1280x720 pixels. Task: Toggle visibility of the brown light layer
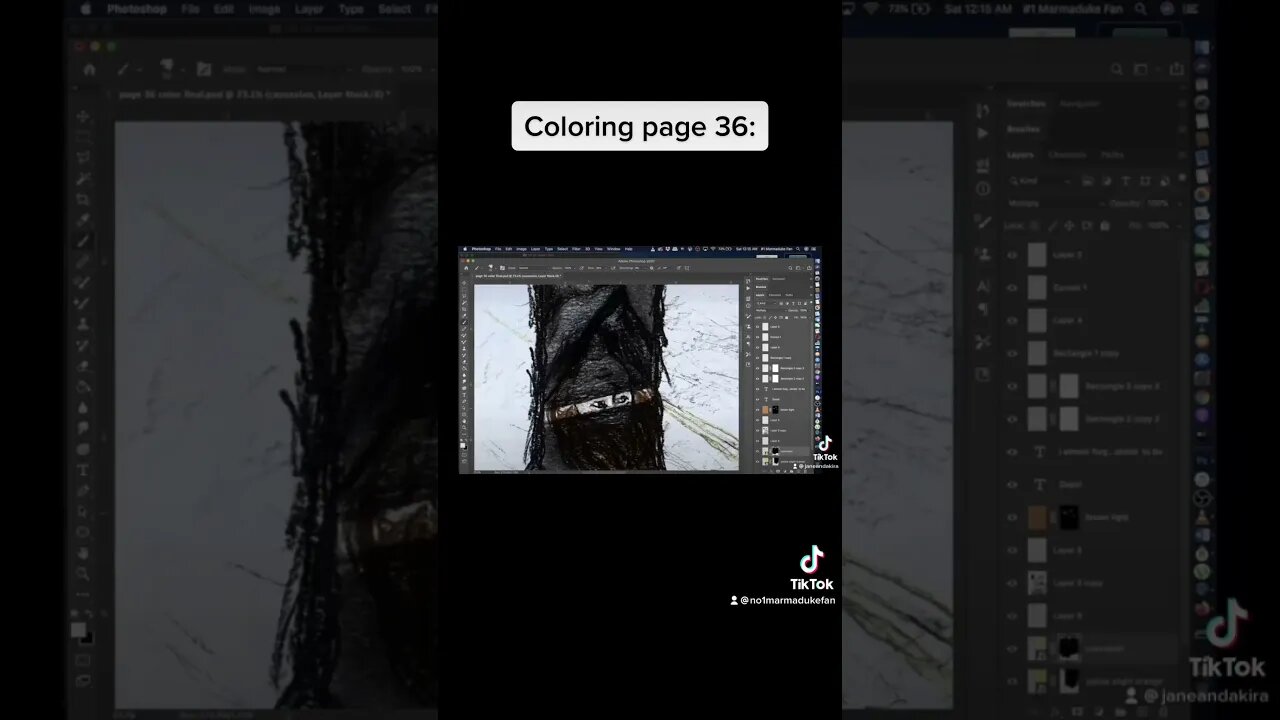1012,518
